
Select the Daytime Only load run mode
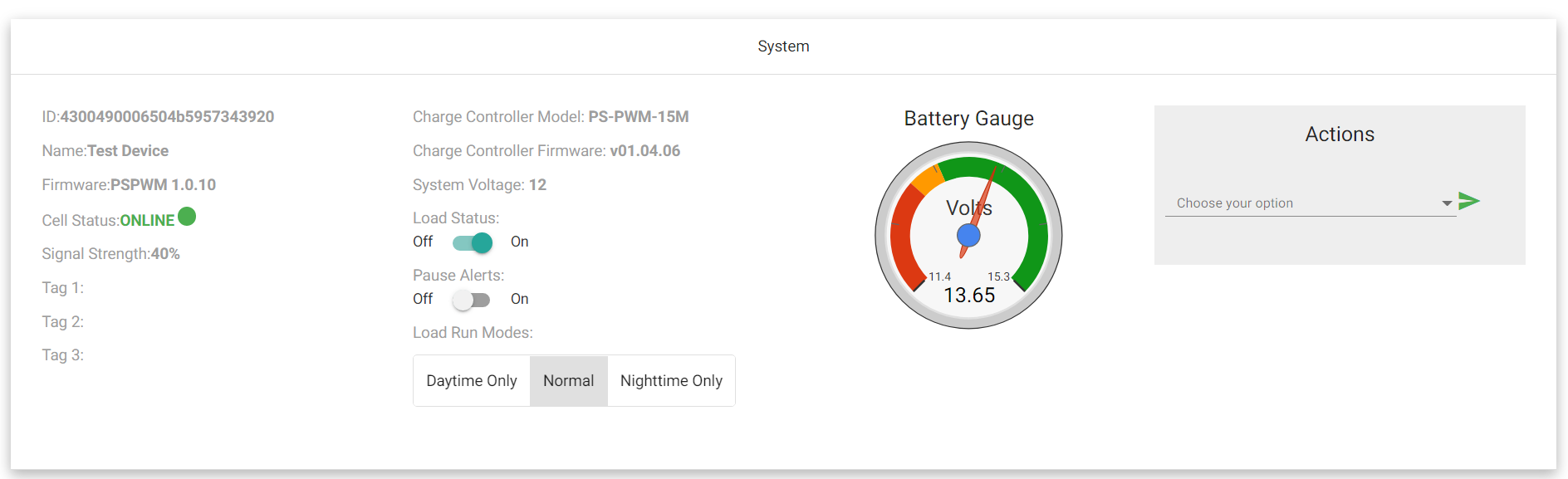point(472,381)
